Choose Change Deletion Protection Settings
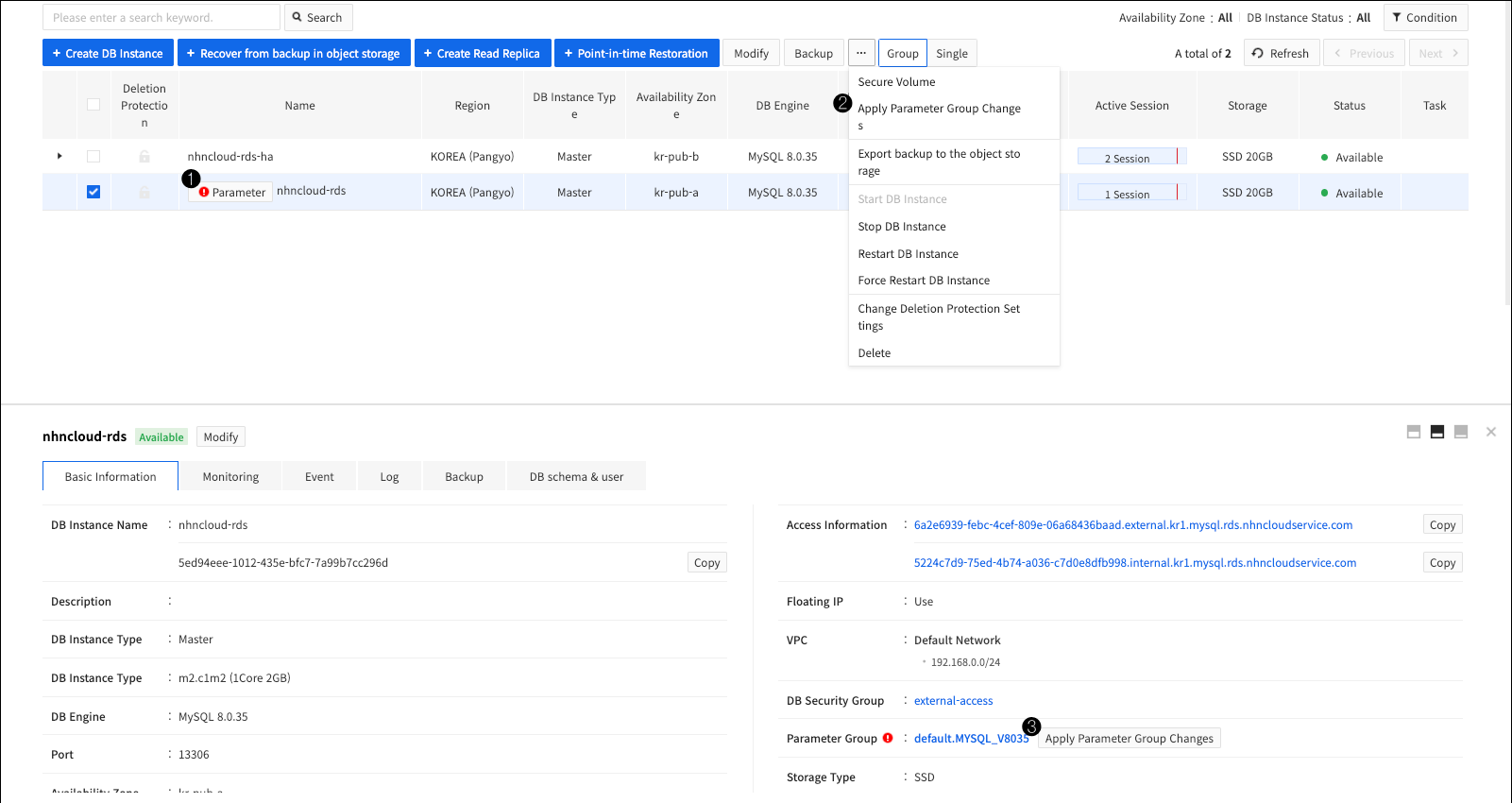 (954, 317)
